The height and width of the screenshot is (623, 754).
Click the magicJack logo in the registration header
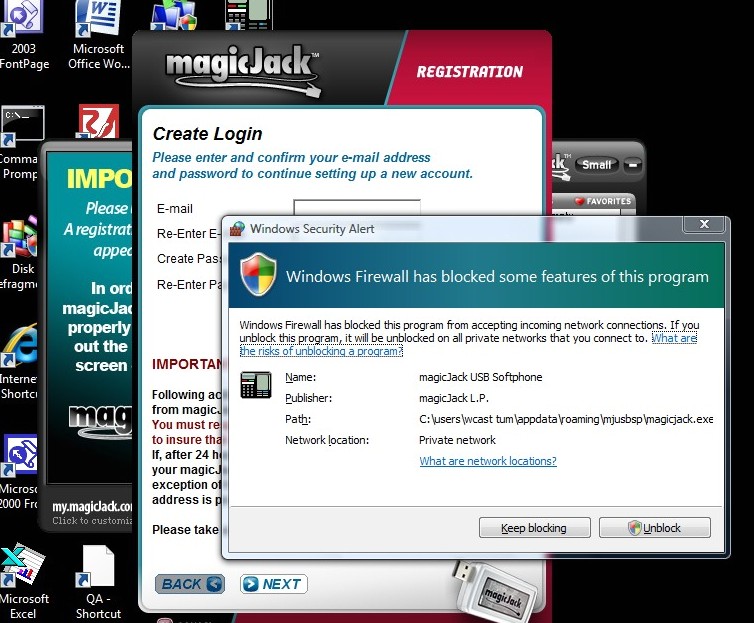coord(242,70)
